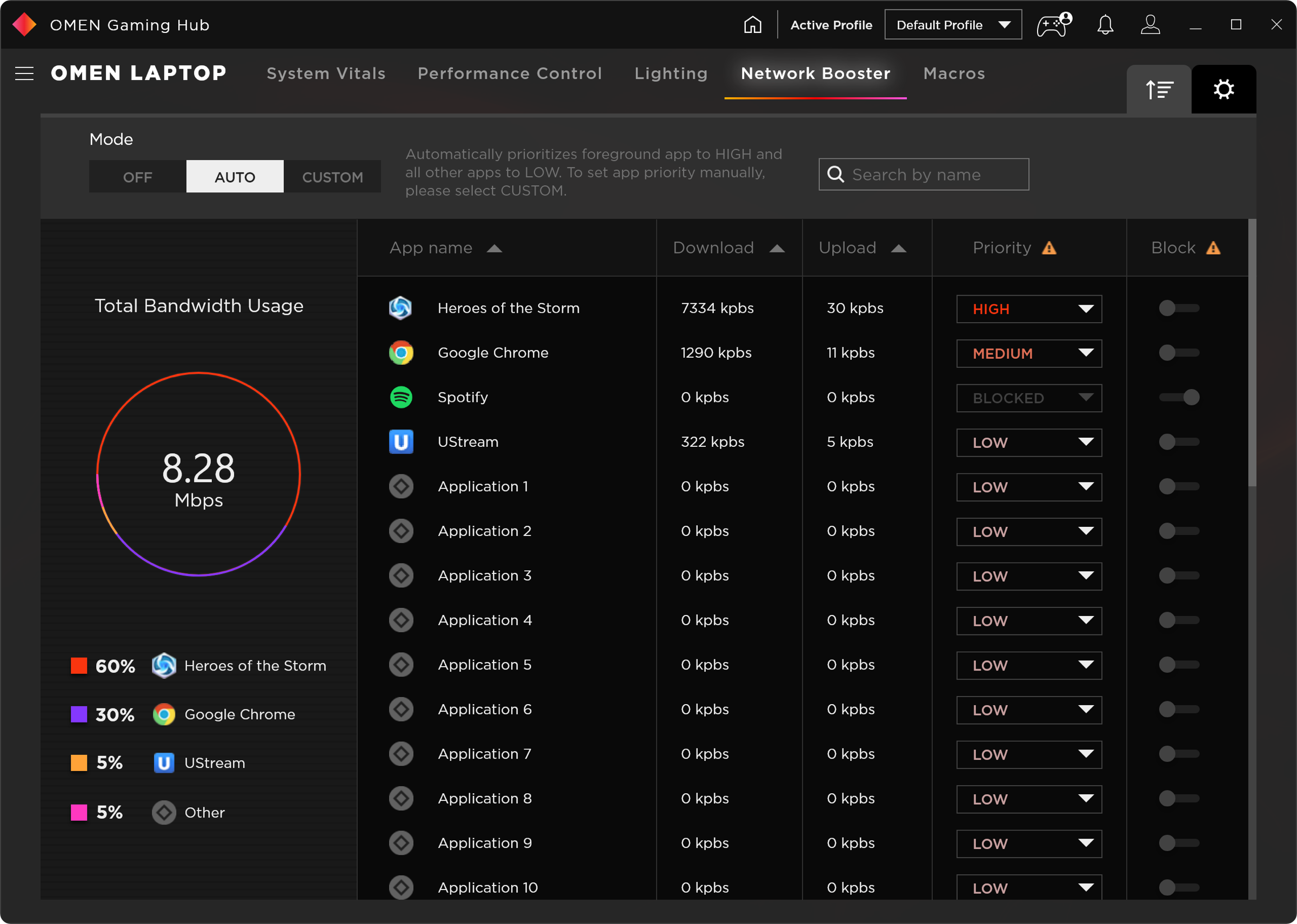The image size is (1297, 924).
Task: Click the UStream app icon
Action: (x=400, y=441)
